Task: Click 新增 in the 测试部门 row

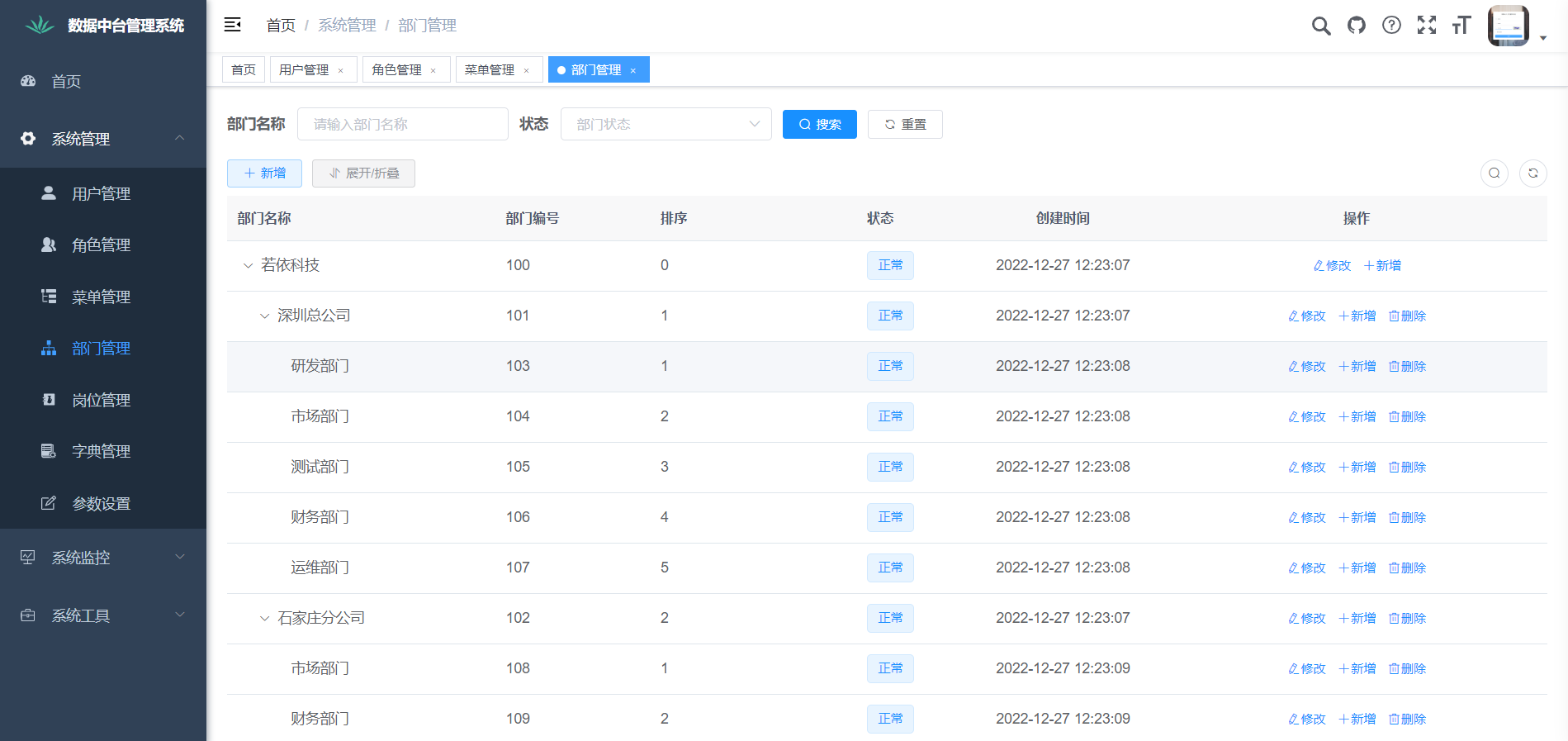Action: point(1357,467)
